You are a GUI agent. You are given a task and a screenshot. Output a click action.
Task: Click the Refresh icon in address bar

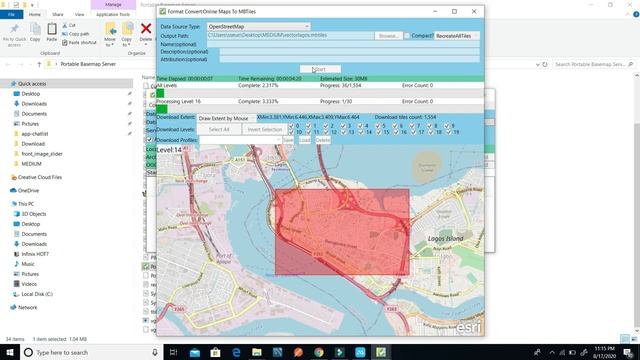(x=544, y=64)
